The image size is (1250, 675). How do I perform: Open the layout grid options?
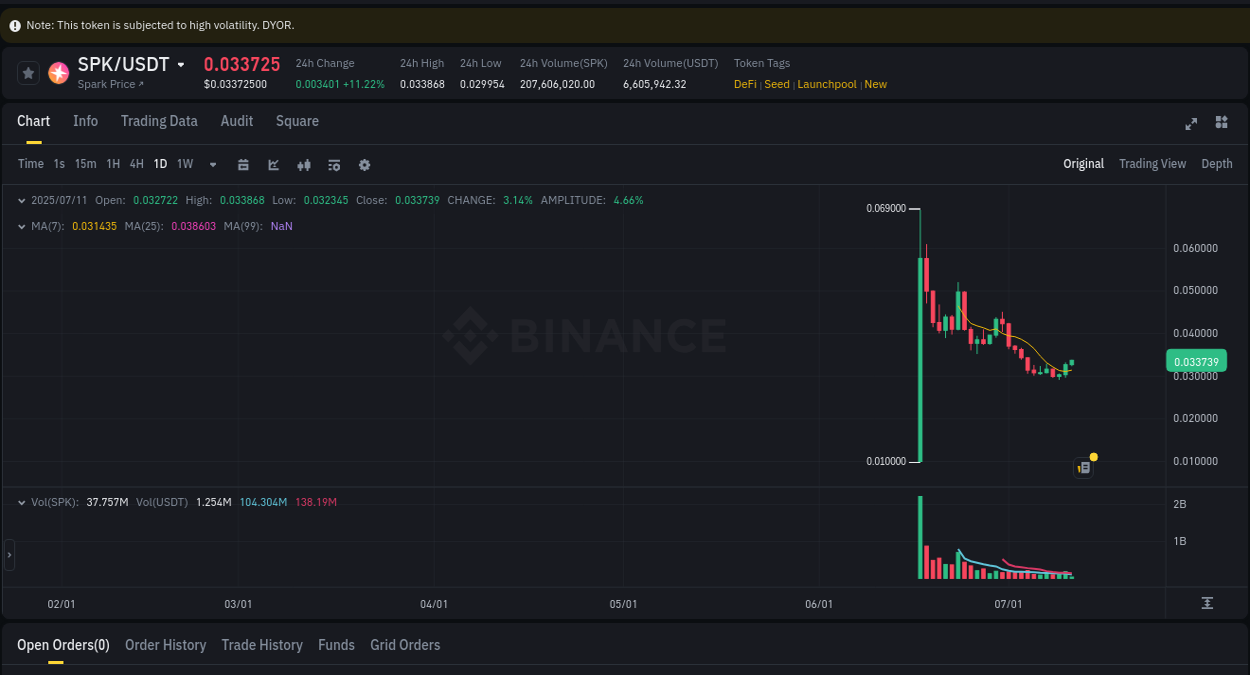point(1221,123)
